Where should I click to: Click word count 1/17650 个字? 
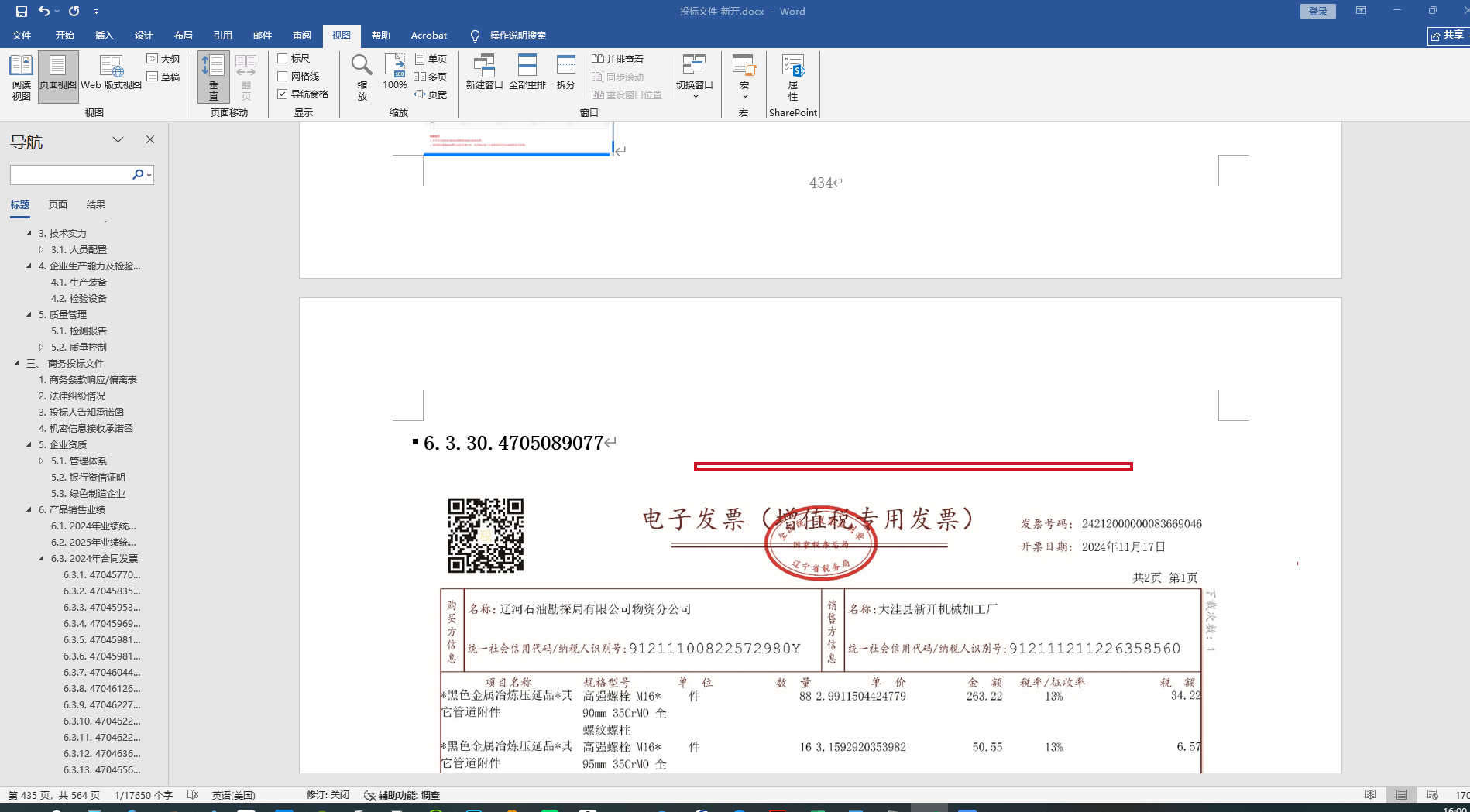coord(144,795)
